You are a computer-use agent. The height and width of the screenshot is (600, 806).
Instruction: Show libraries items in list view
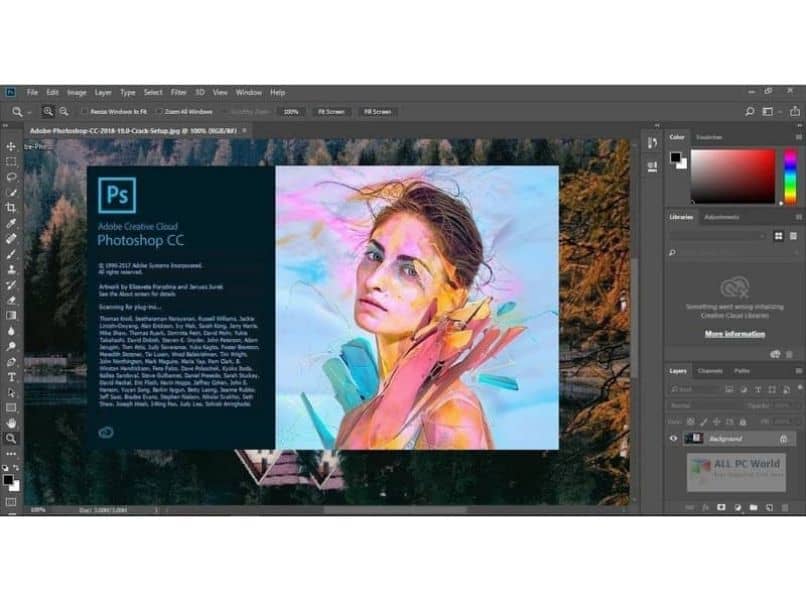(793, 236)
